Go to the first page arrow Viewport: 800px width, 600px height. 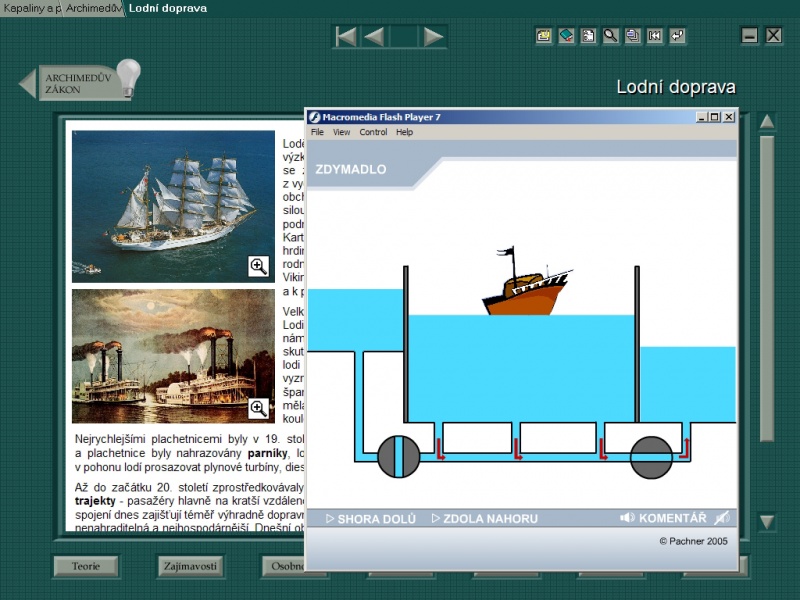point(346,37)
